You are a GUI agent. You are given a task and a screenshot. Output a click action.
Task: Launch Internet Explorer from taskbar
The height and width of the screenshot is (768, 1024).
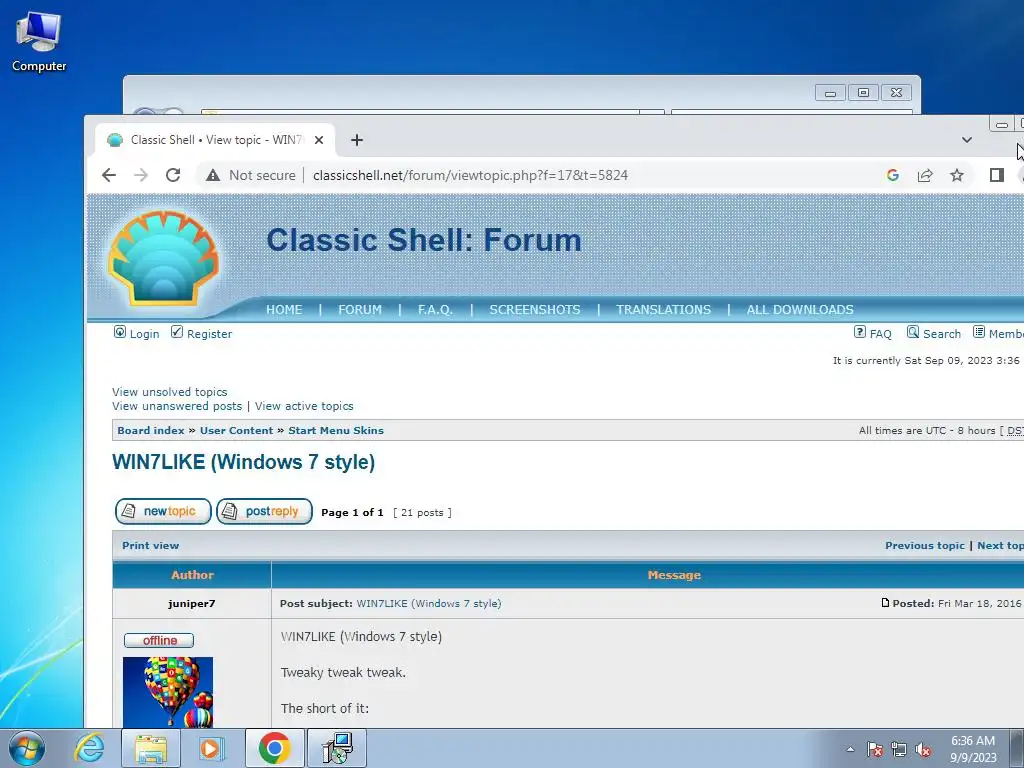(x=89, y=748)
